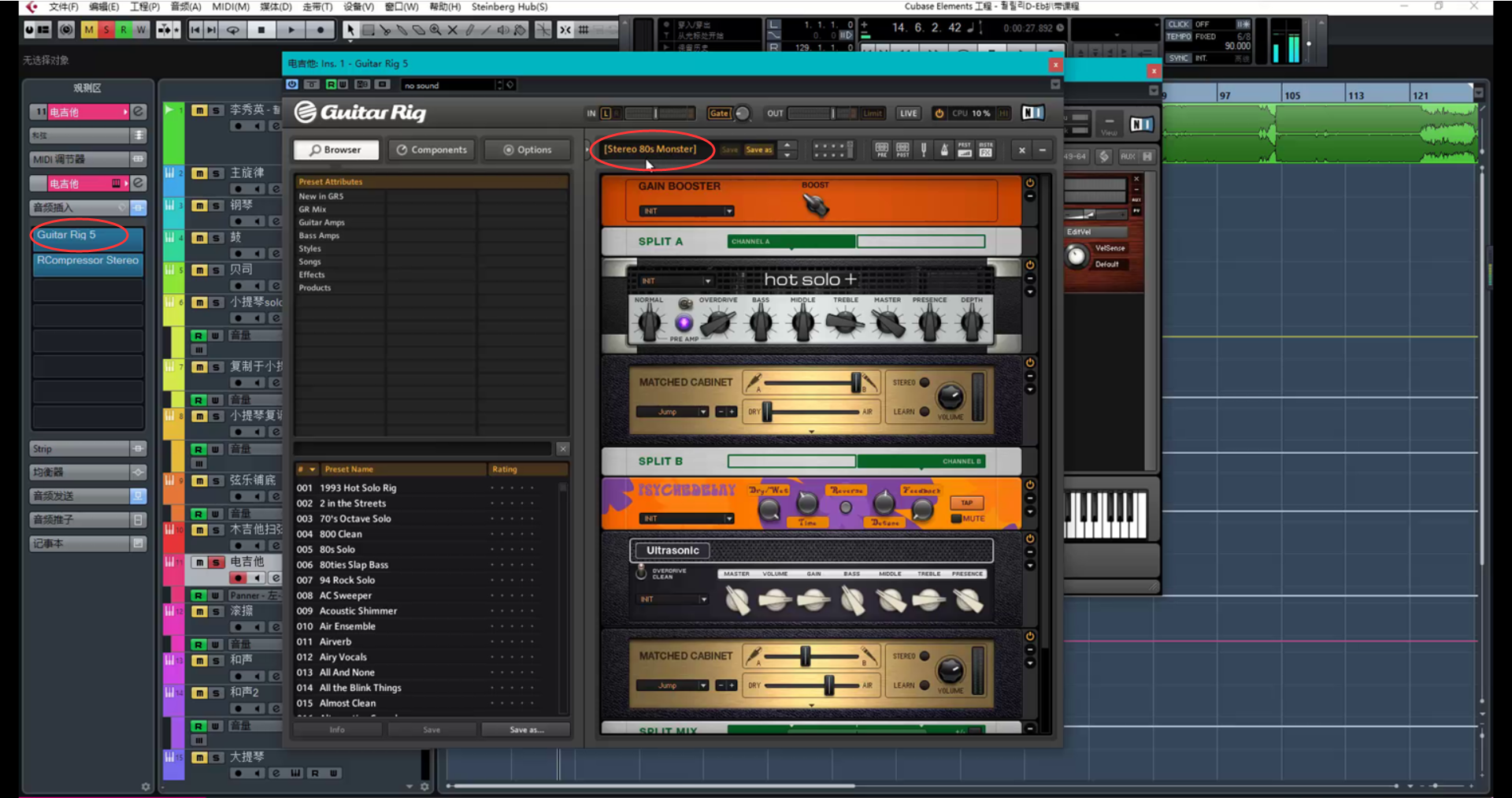Toggle the Psychedelay power button

(x=1029, y=484)
